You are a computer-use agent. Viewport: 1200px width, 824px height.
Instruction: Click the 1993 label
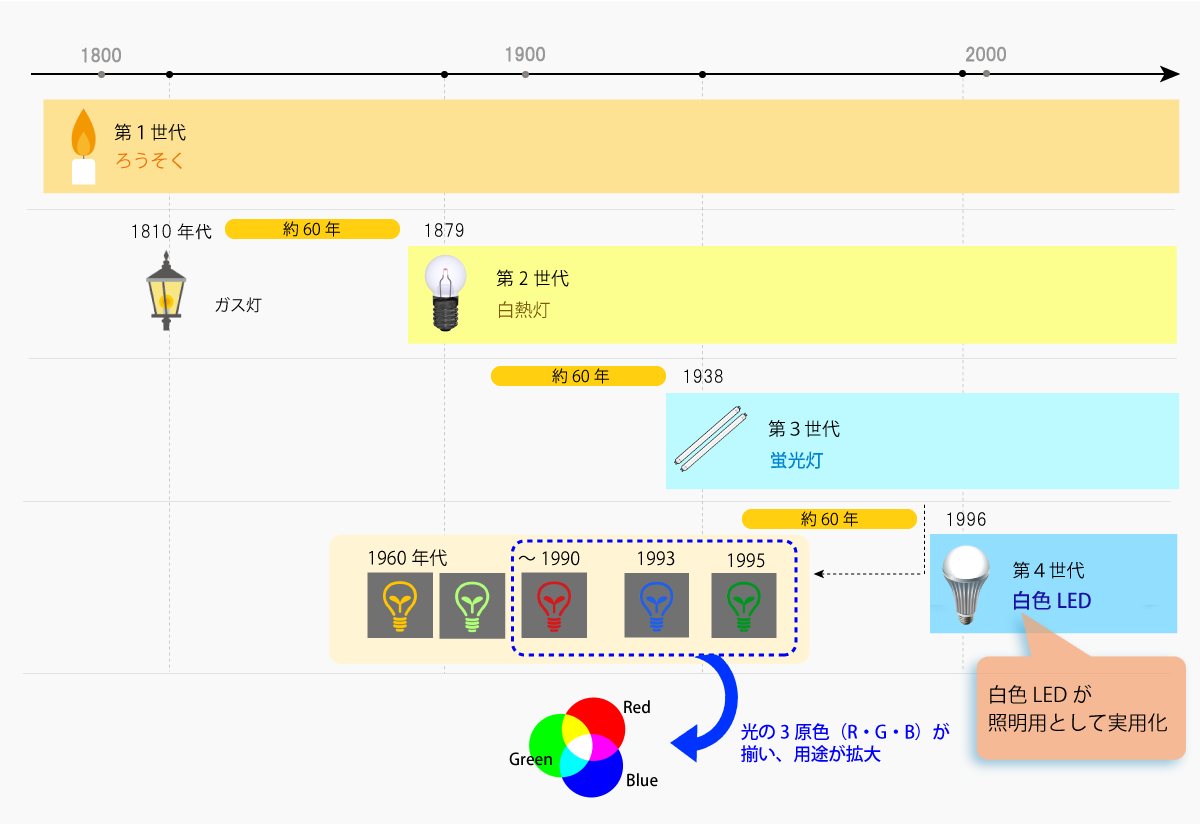pos(655,558)
